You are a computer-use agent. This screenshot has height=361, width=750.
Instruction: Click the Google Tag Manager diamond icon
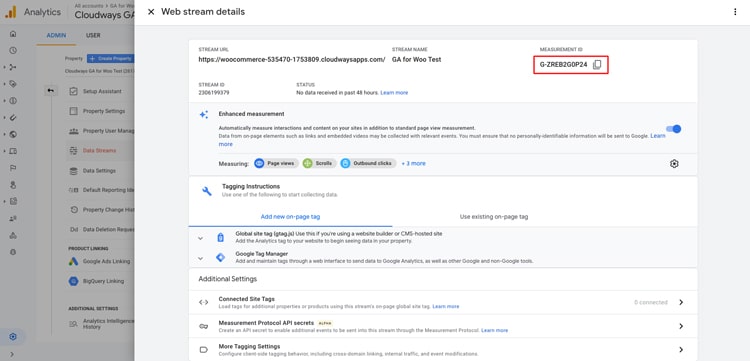(220, 258)
